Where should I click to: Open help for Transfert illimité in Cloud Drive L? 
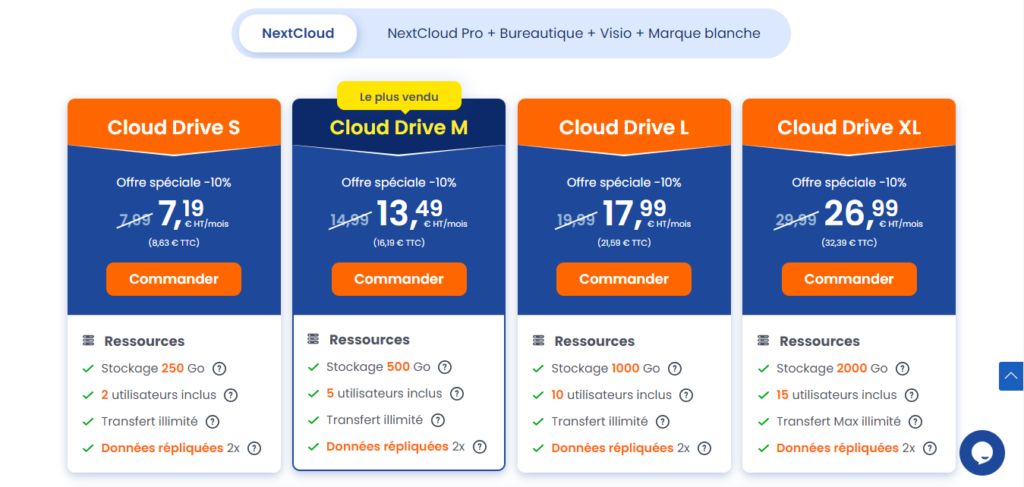tap(663, 422)
